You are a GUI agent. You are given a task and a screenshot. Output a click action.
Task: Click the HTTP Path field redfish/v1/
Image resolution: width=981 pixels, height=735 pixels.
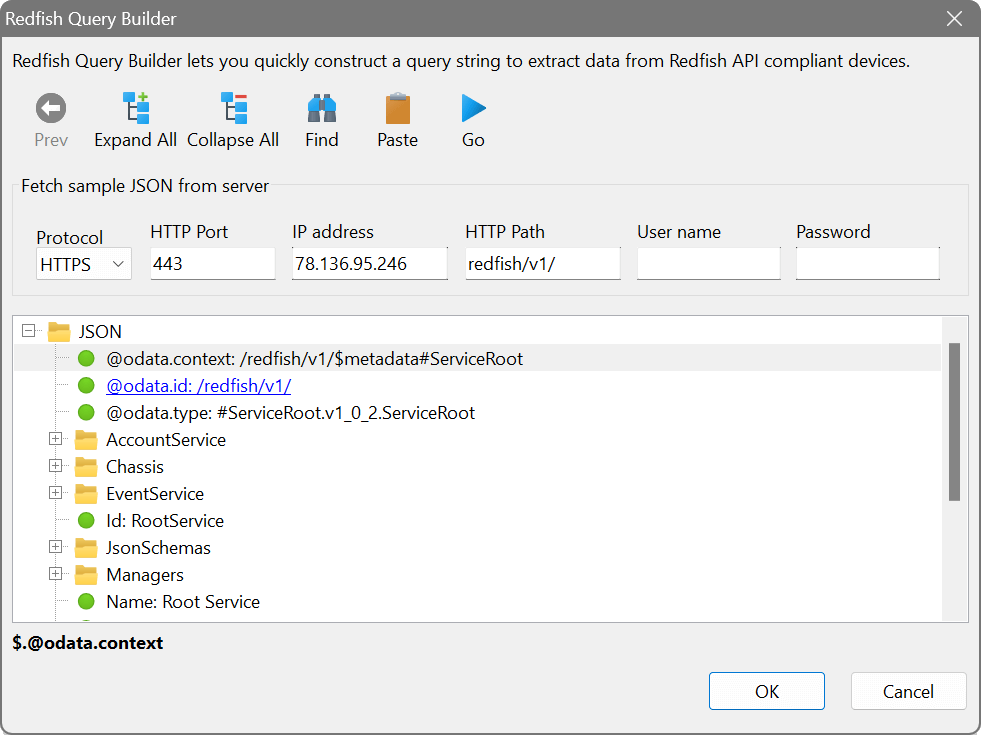pyautogui.click(x=542, y=263)
